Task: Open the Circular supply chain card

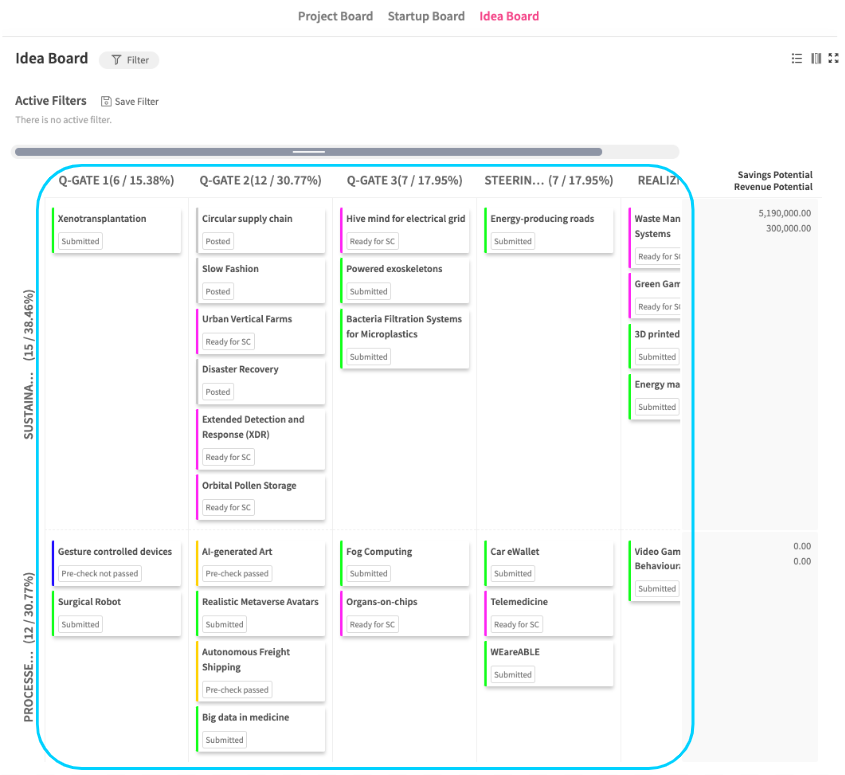Action: click(x=247, y=219)
